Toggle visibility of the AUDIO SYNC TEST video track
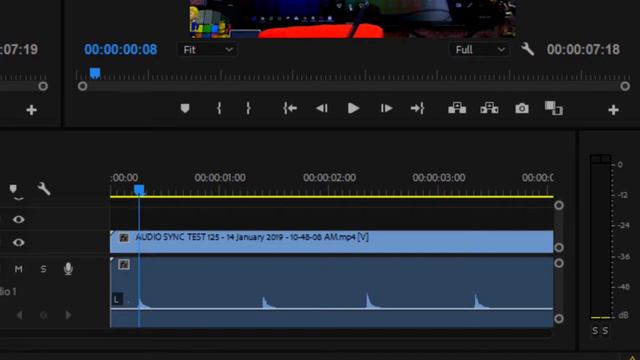The image size is (640, 360). click(18, 242)
